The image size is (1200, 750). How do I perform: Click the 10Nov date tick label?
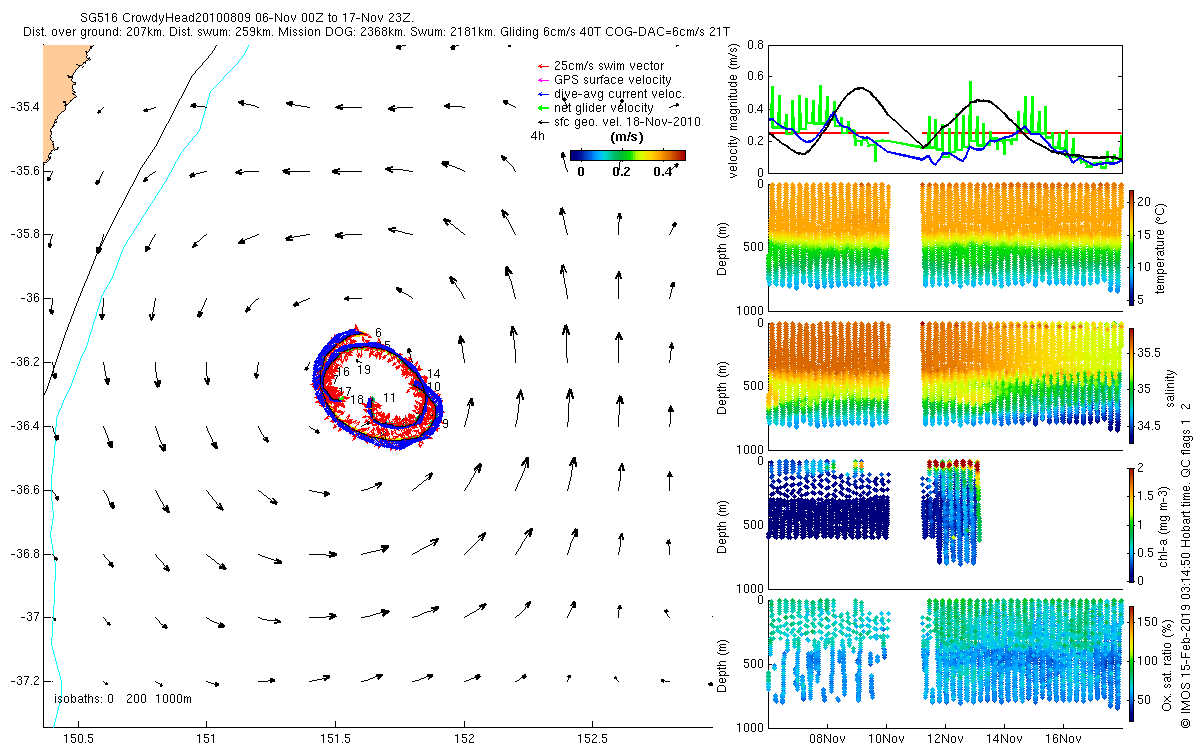tap(886, 739)
